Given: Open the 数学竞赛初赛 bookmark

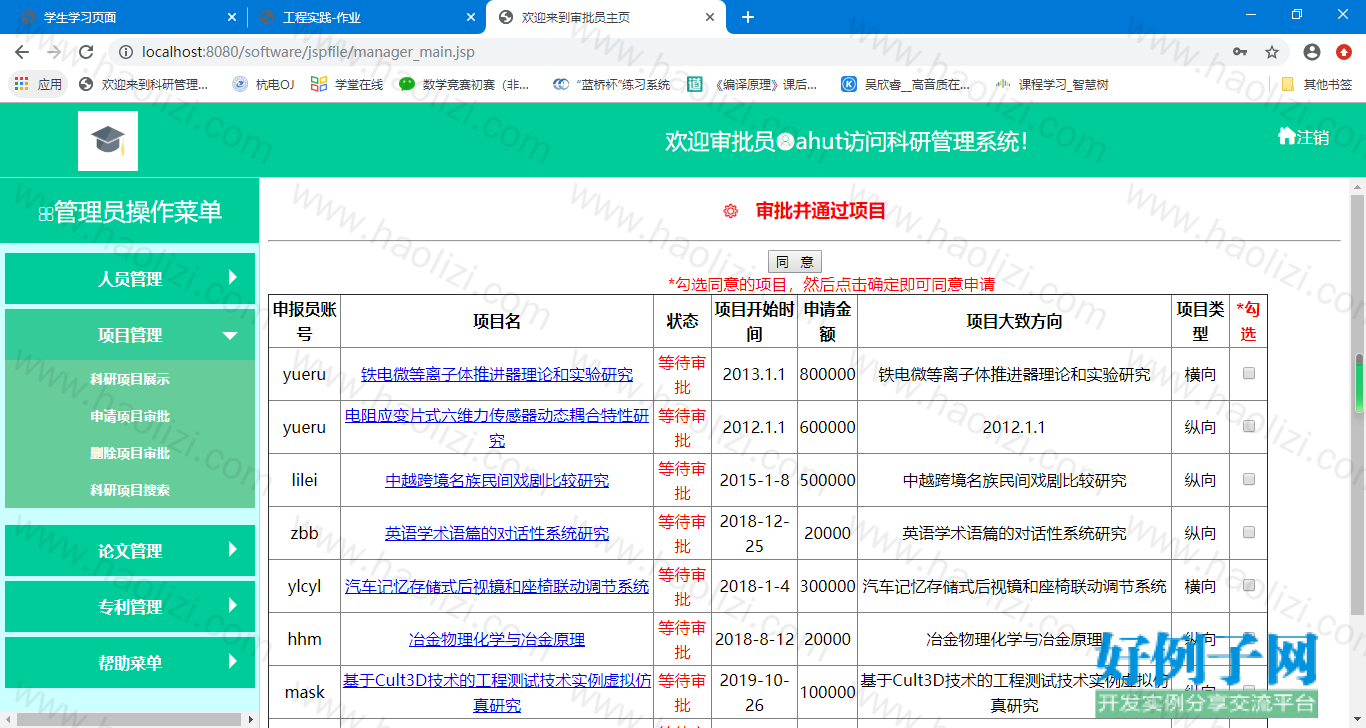Looking at the screenshot, I should [465, 85].
